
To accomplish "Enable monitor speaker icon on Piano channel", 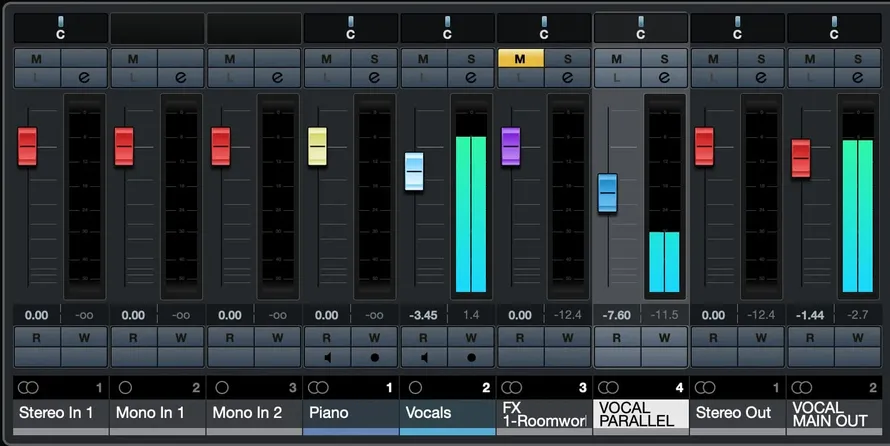I will [328, 357].
